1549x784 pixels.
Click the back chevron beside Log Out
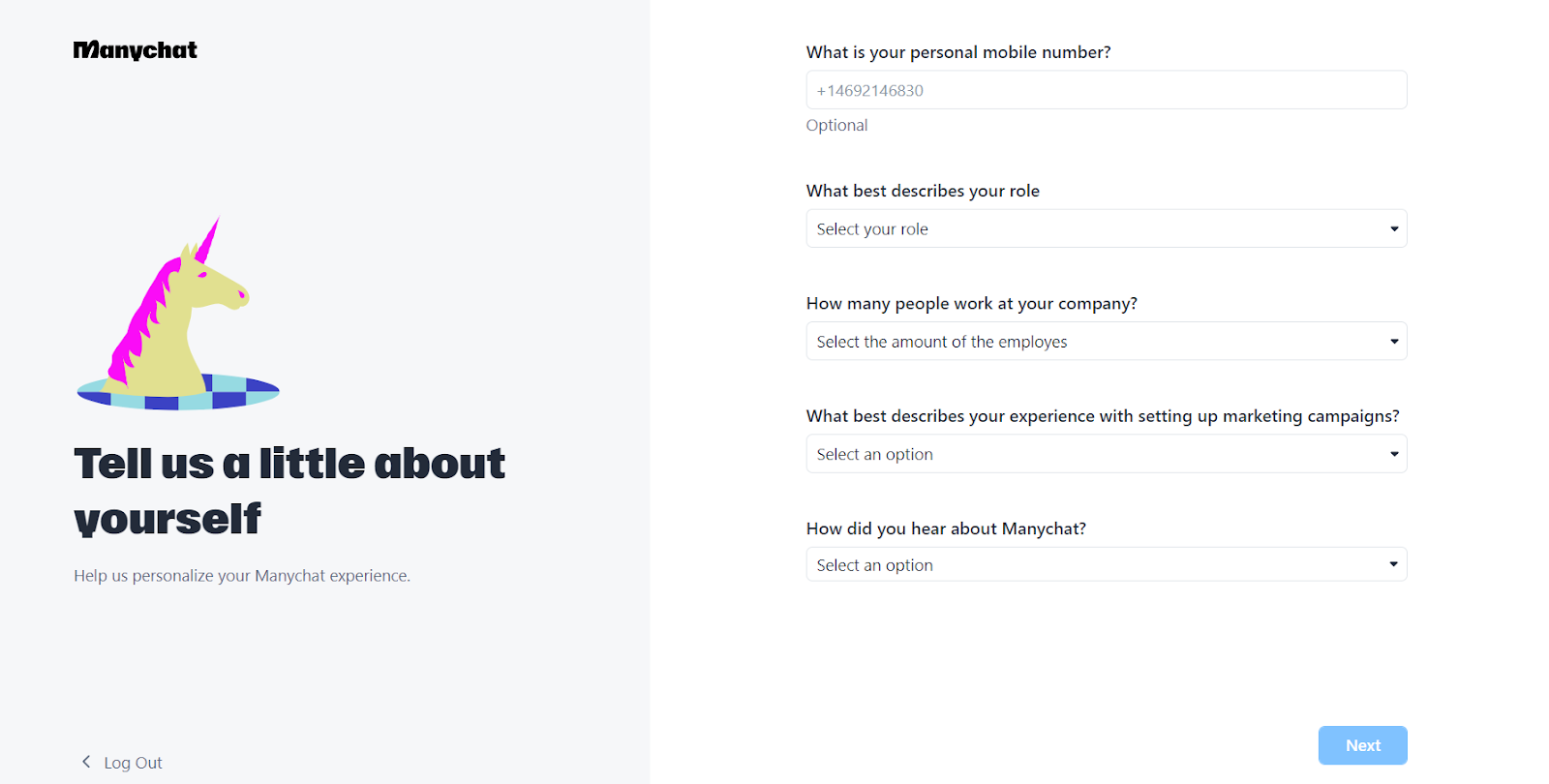point(86,762)
